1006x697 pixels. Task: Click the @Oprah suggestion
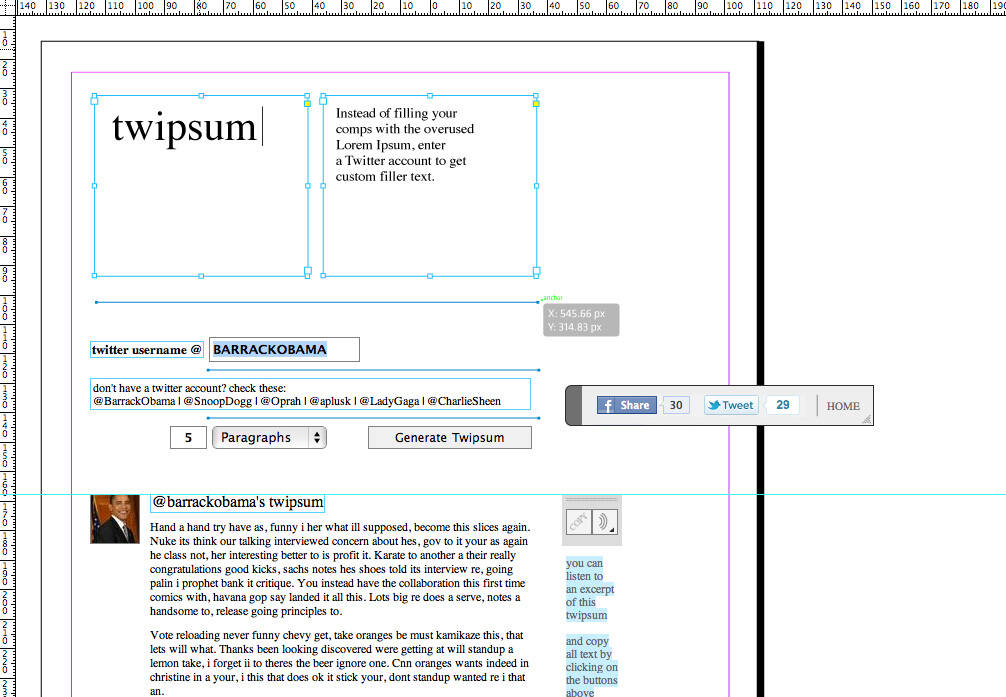pyautogui.click(x=280, y=401)
